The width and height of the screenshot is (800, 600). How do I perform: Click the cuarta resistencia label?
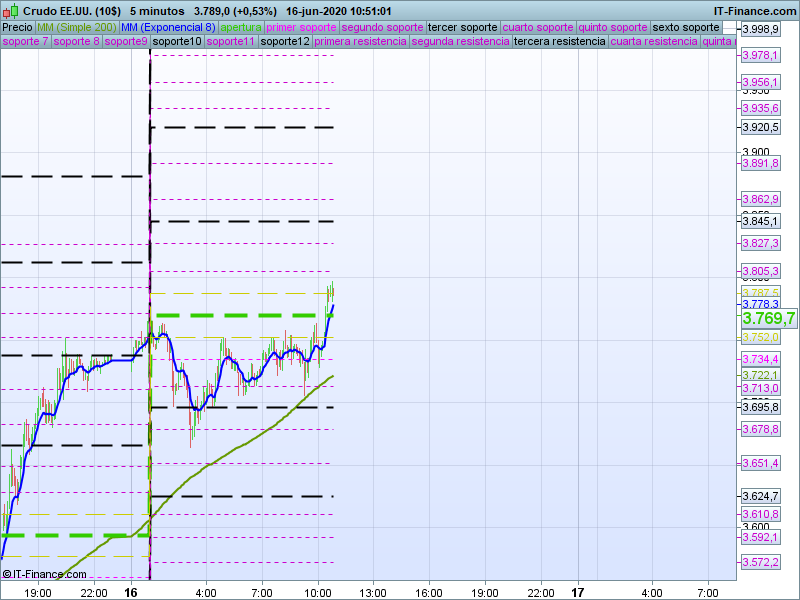pos(654,42)
